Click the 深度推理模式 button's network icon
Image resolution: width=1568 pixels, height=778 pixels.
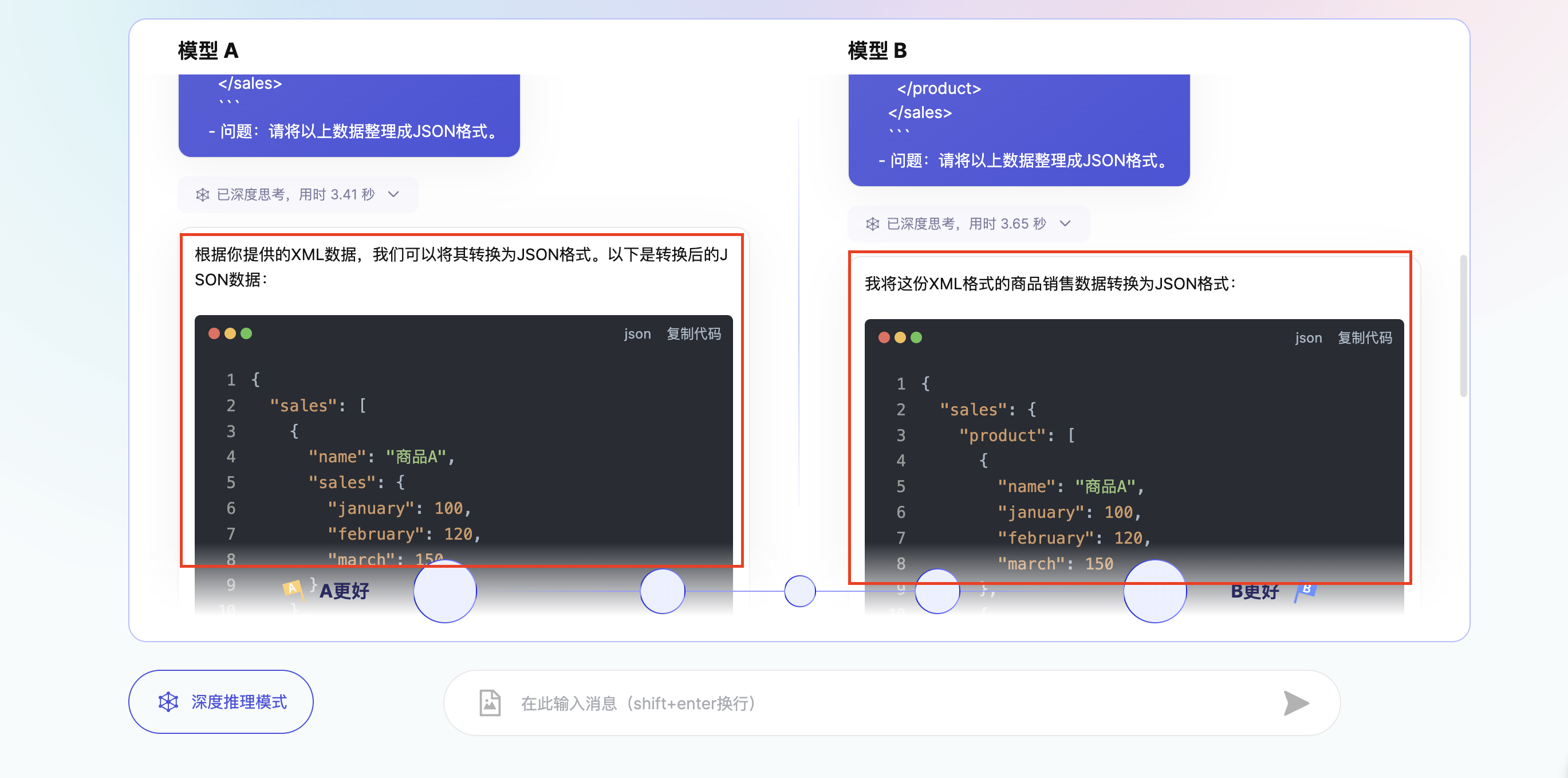click(168, 702)
